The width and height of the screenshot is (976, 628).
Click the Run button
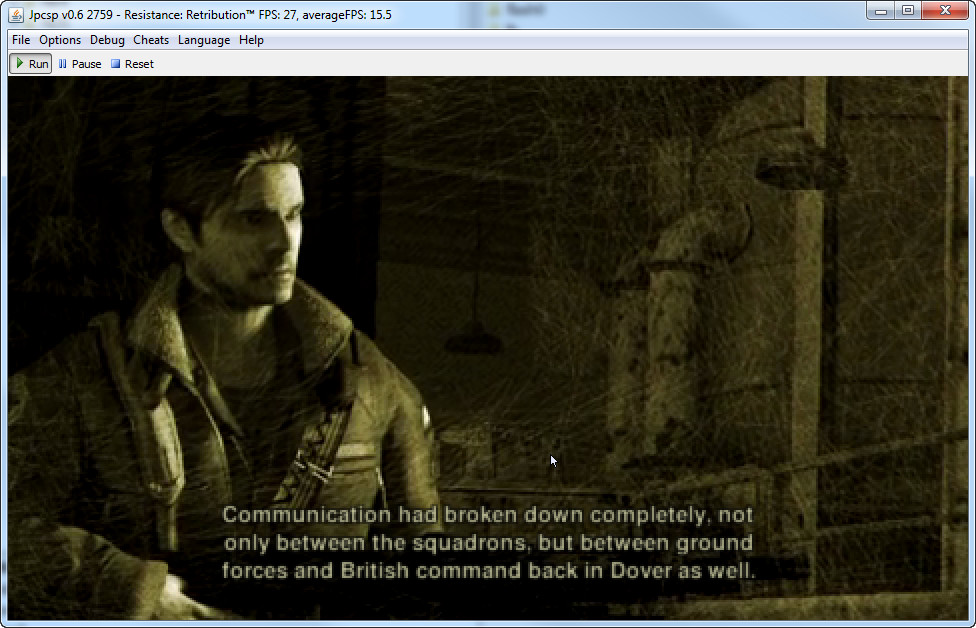click(x=30, y=63)
